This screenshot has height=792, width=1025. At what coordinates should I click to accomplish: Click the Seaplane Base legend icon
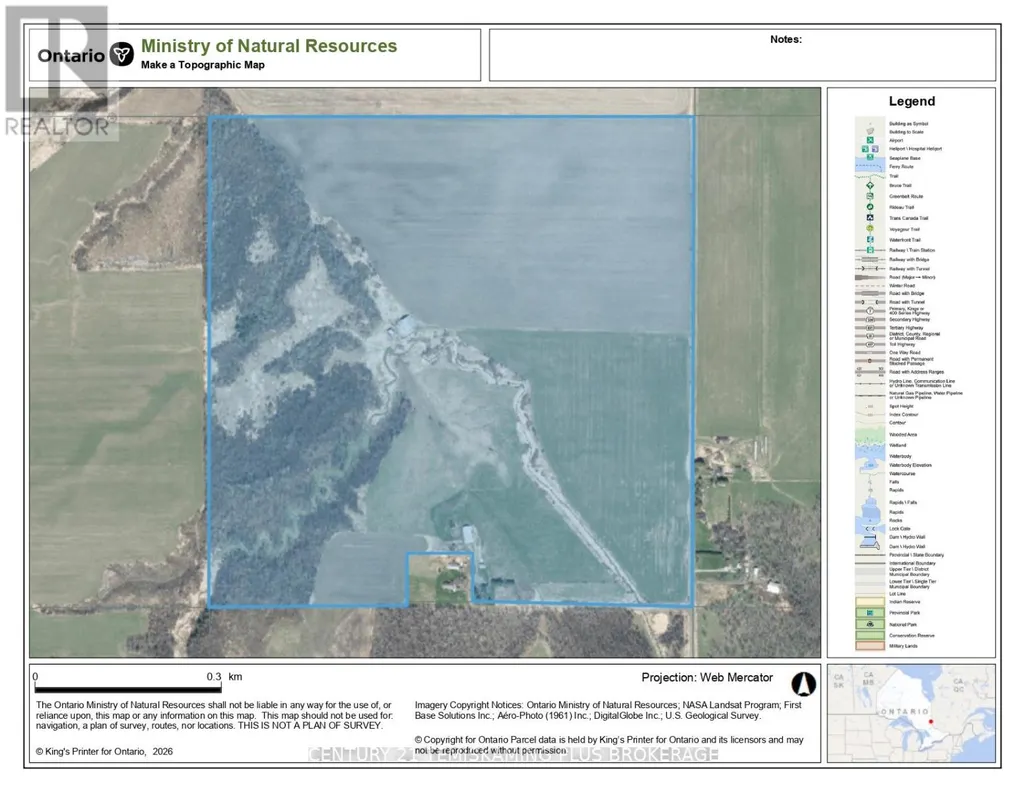(x=870, y=157)
